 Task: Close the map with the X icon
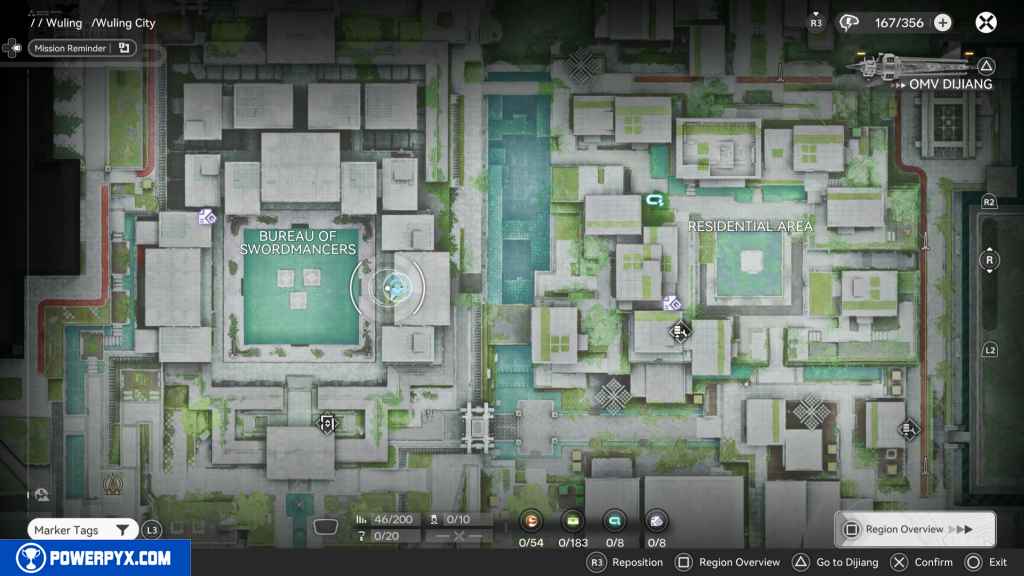pyautogui.click(x=986, y=22)
